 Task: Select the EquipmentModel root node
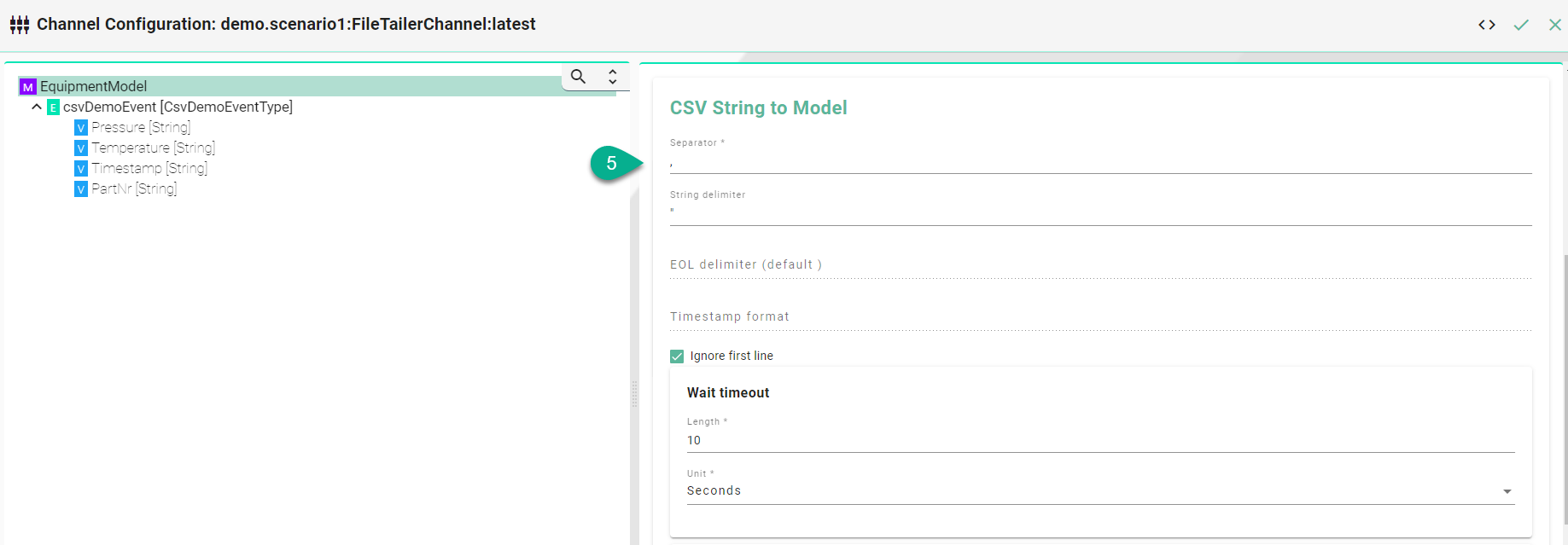tap(93, 86)
